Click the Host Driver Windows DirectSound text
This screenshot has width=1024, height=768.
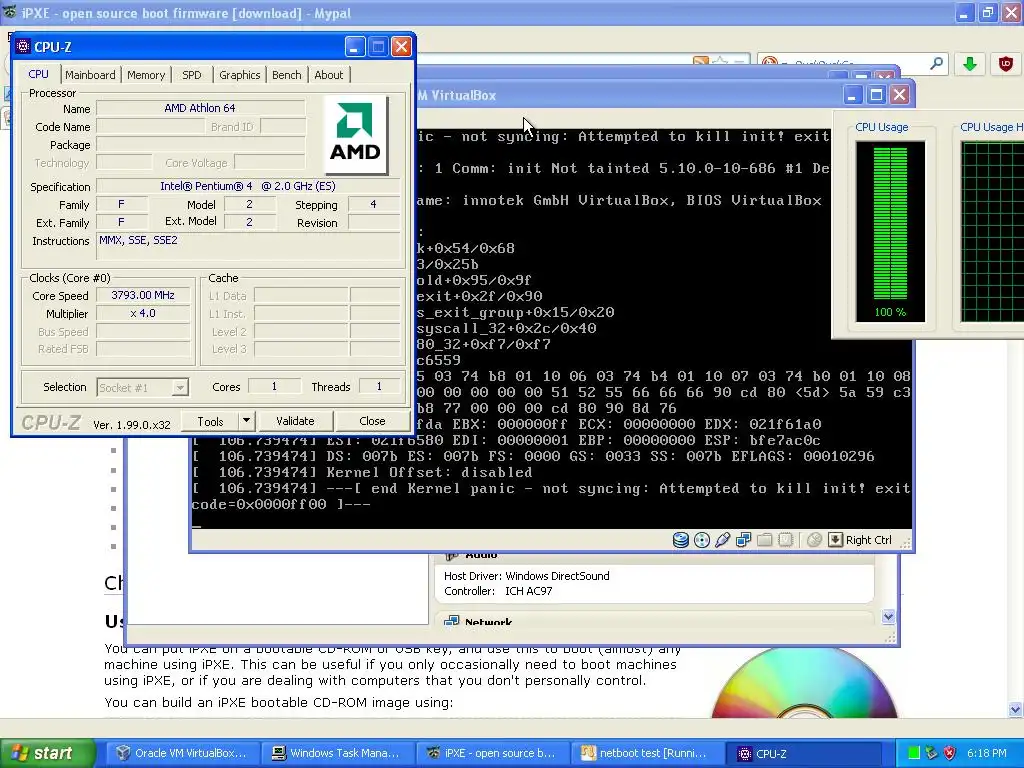526,576
